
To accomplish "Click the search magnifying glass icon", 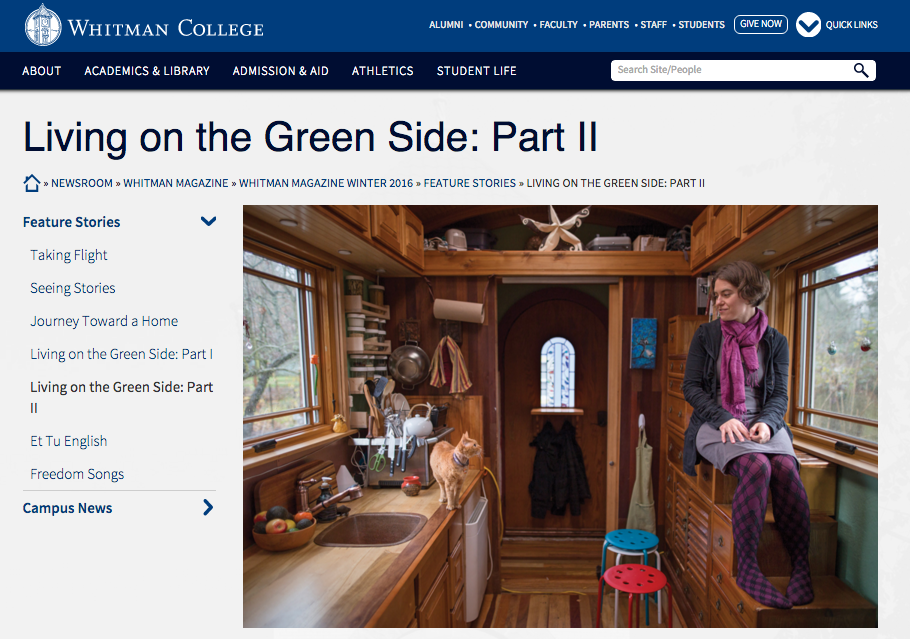I will click(x=860, y=70).
